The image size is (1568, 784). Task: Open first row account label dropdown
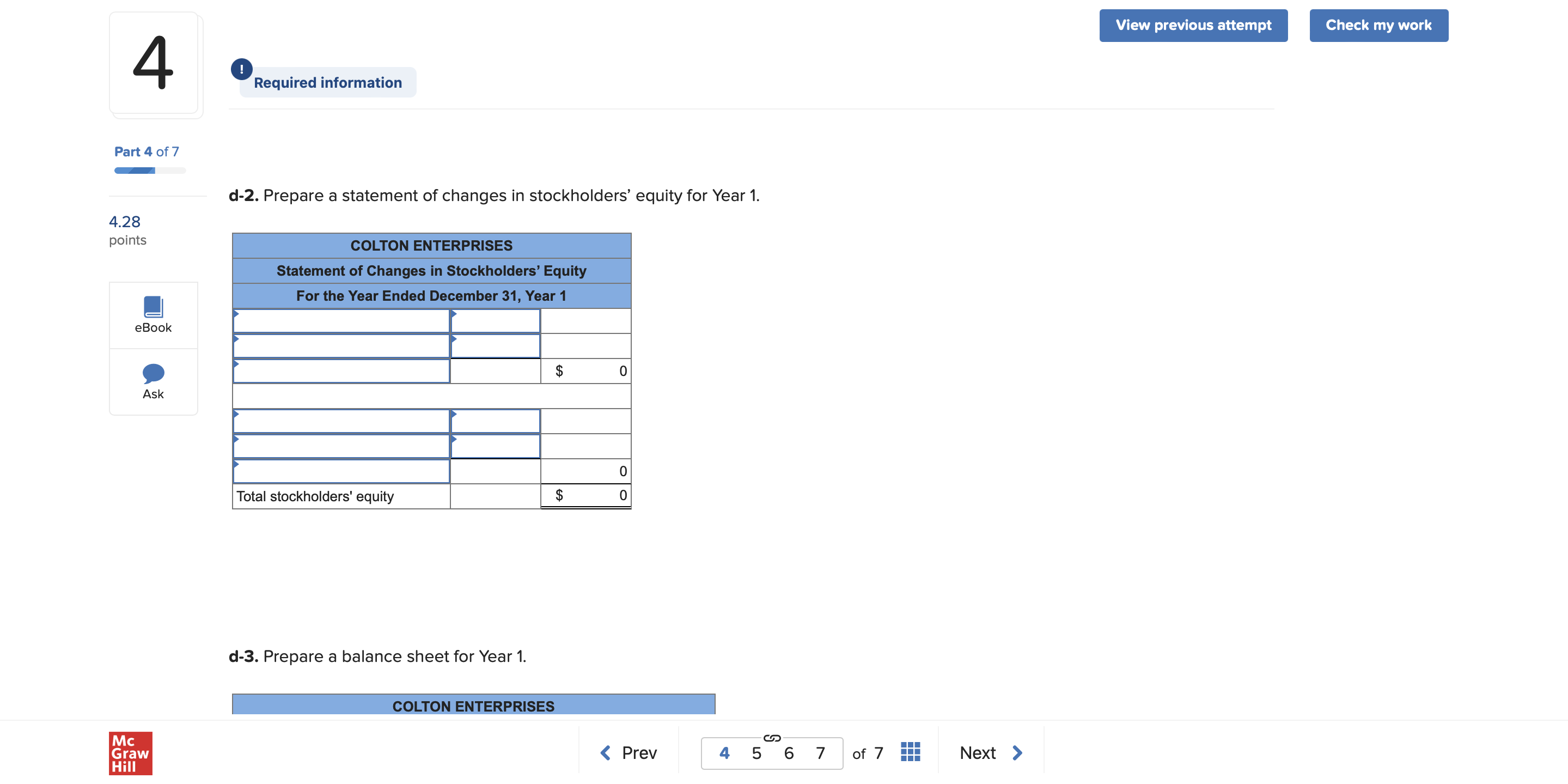[341, 321]
